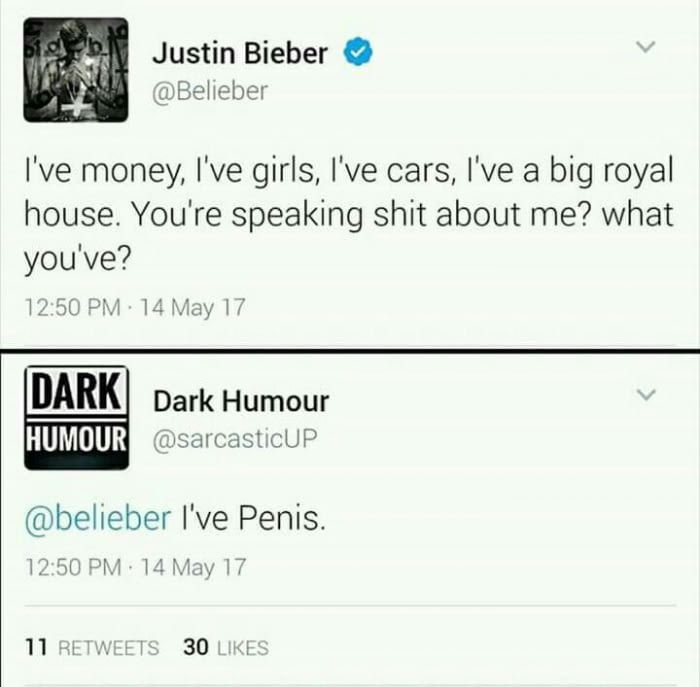The image size is (700, 687).
Task: Open Justin Bieber's profile picture
Action: [x=76, y=70]
